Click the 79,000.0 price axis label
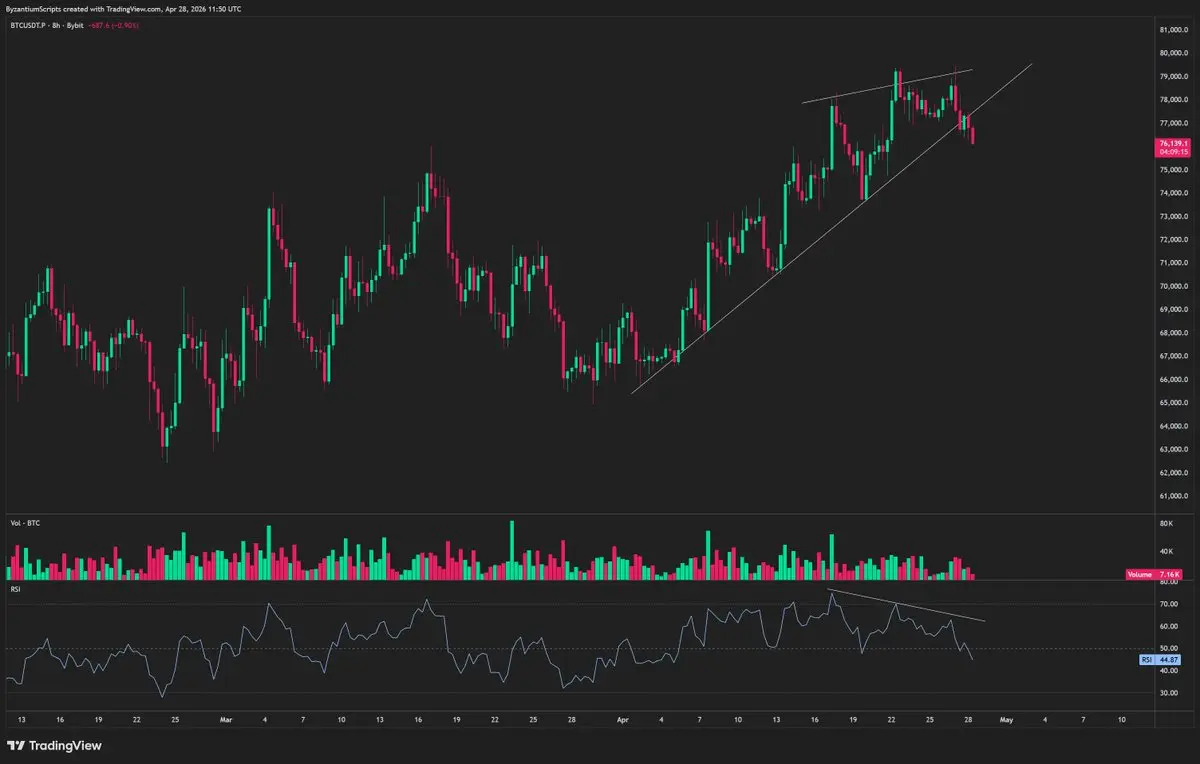The image size is (1200, 764). click(x=1172, y=77)
